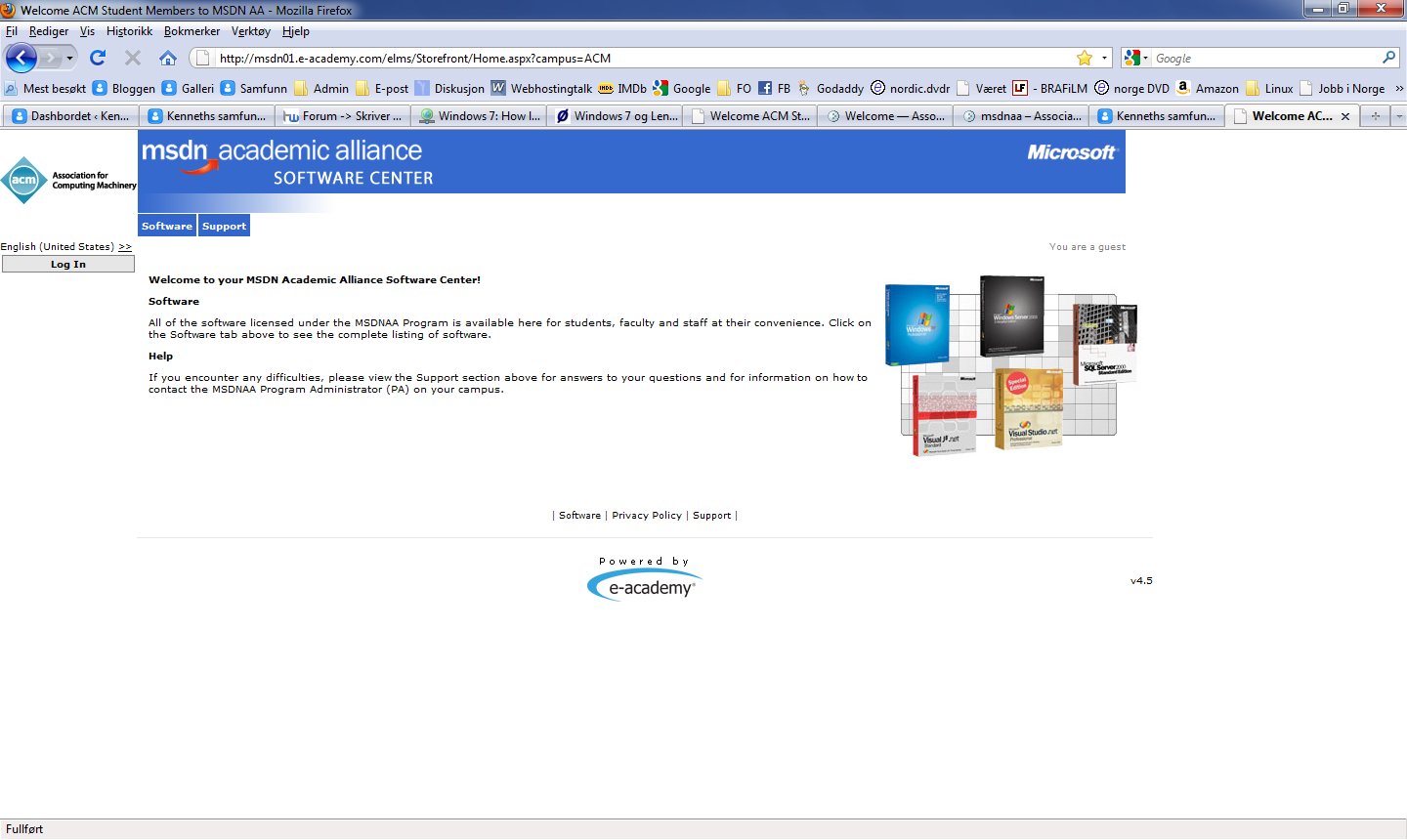Show more bookmarks with the chevron

click(x=1399, y=88)
